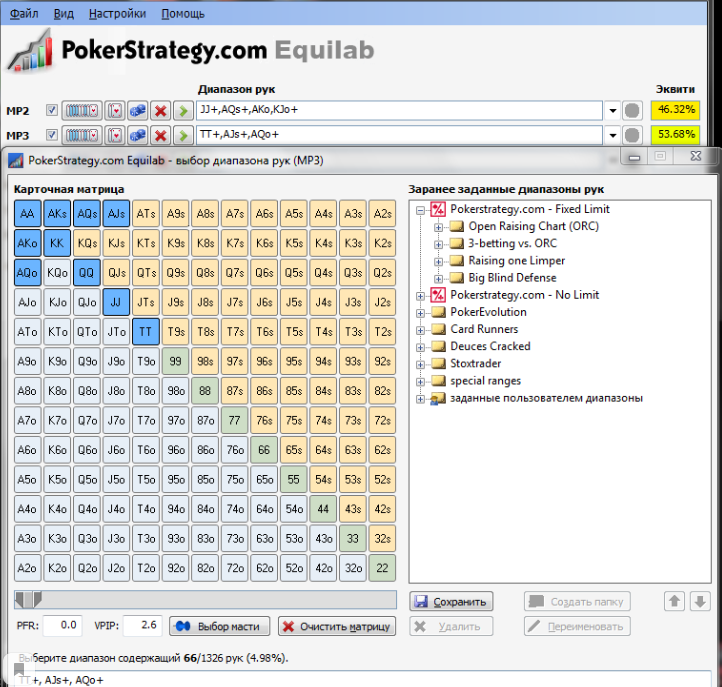Expand Big Blind Defense folder
This screenshot has width=722, height=687.
tap(438, 279)
